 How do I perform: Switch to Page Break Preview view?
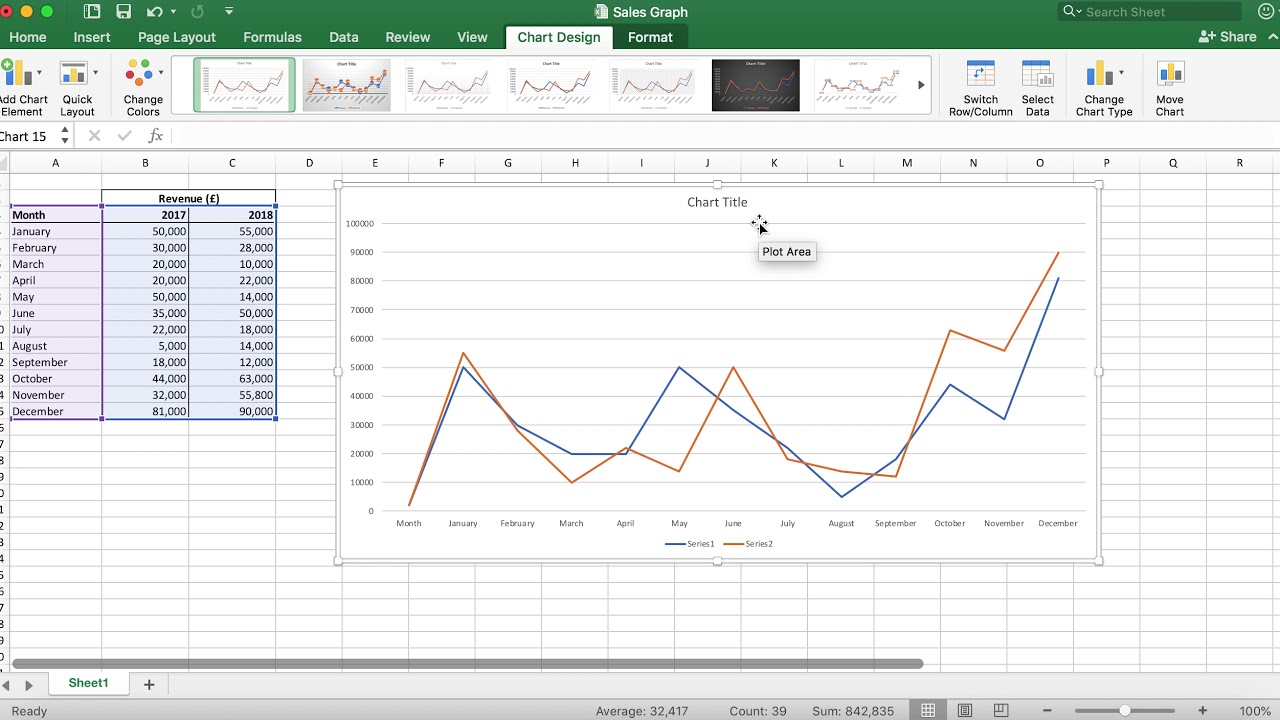point(1000,711)
